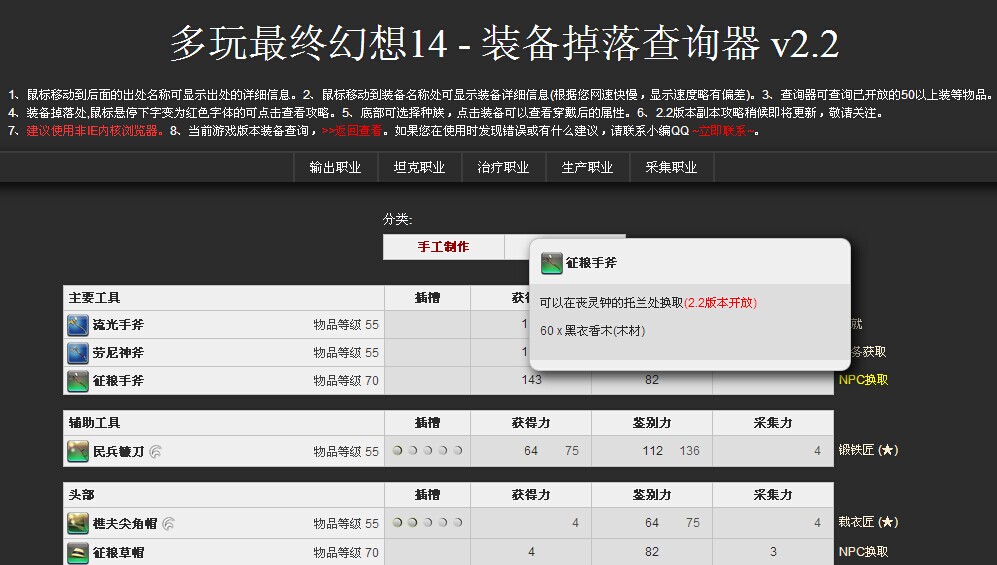Image resolution: width=997 pixels, height=565 pixels.
Task: Click the 物品等级 70 label of 征粮草帽
Action: (346, 552)
